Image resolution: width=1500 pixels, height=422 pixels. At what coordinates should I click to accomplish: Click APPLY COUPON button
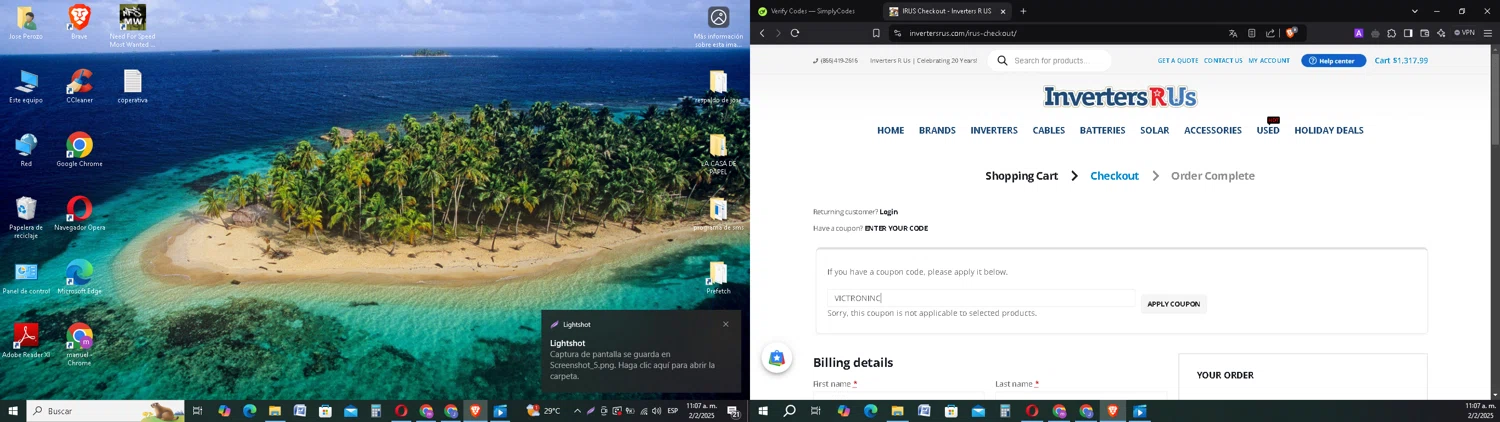[1173, 304]
